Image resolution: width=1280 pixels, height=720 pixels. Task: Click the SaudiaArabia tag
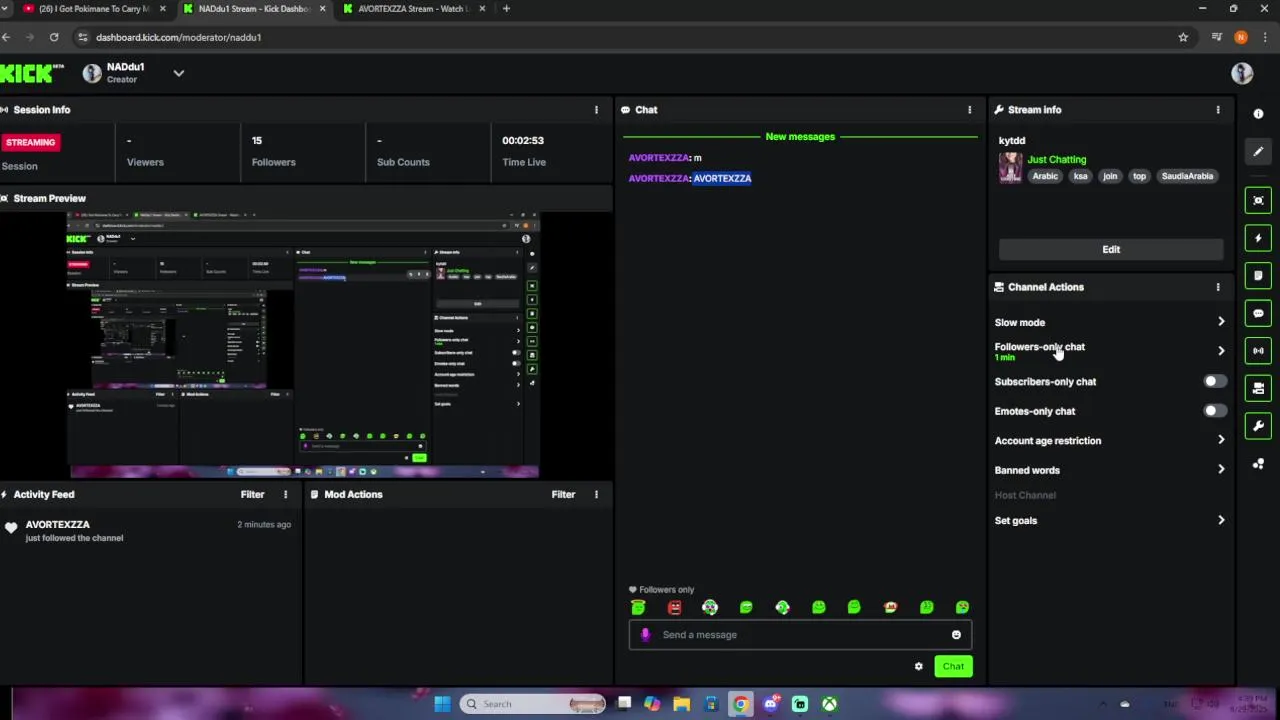pos(1187,176)
